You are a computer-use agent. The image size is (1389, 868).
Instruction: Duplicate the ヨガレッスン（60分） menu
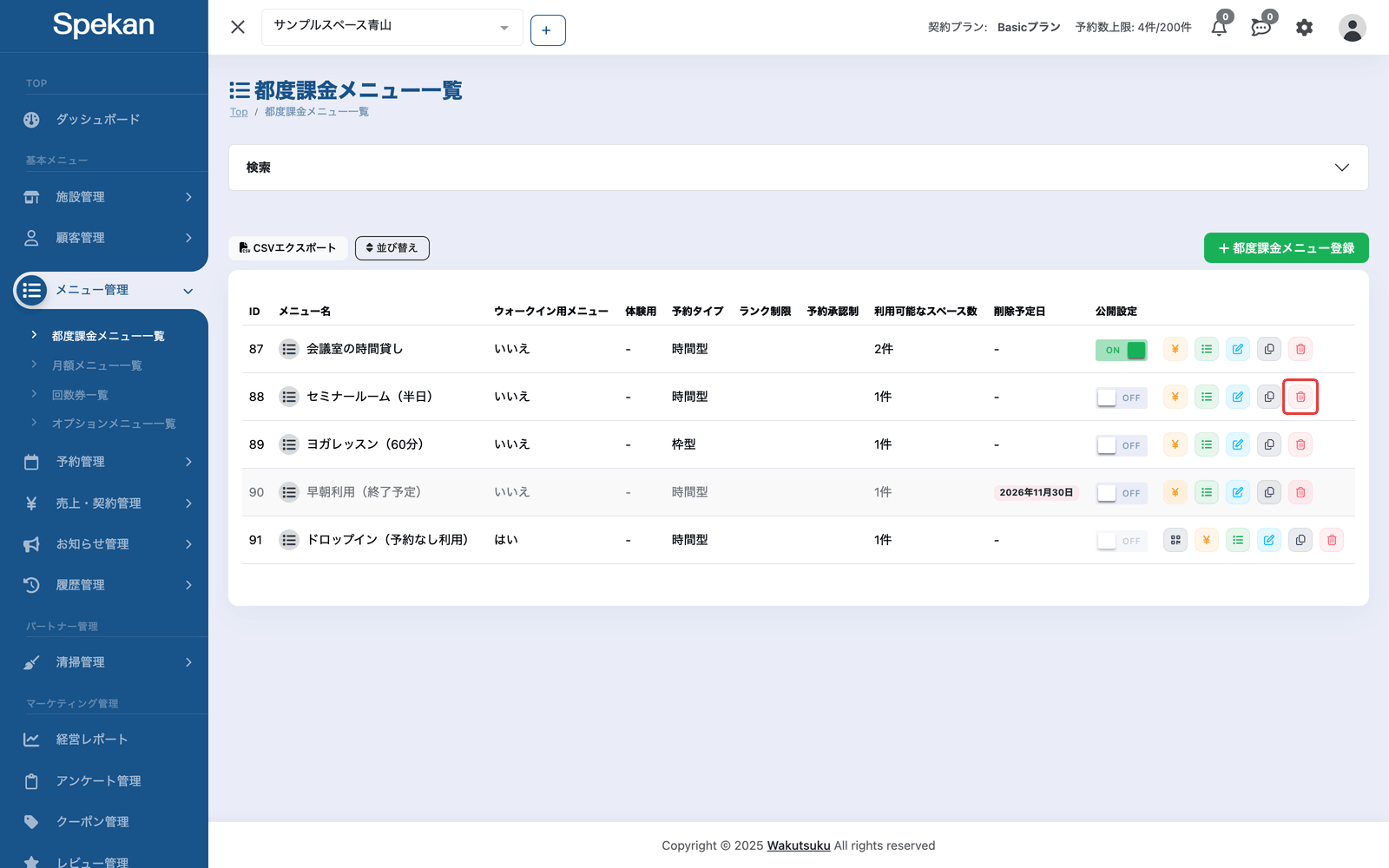pos(1269,444)
